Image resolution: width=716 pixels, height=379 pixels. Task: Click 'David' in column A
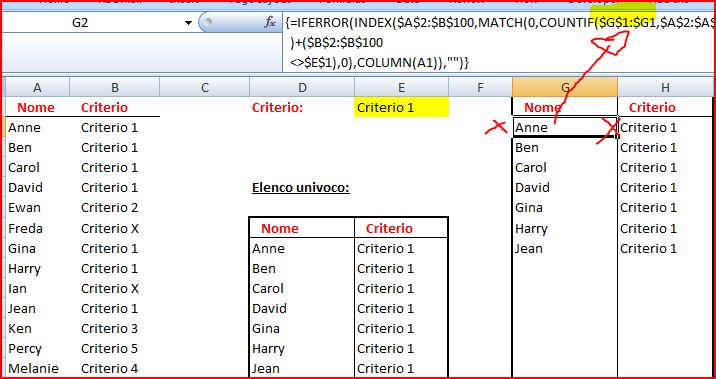pos(25,188)
